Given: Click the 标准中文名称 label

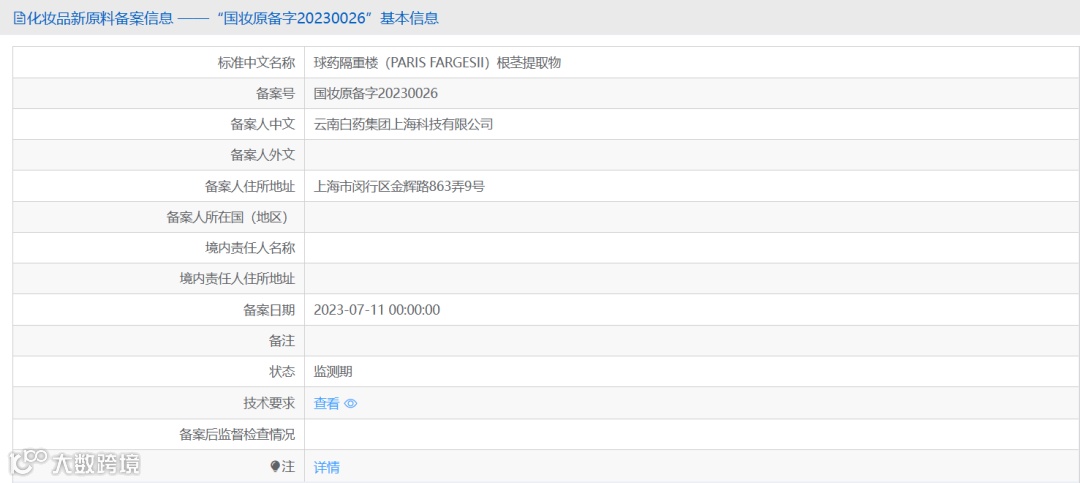Looking at the screenshot, I should pyautogui.click(x=256, y=63).
